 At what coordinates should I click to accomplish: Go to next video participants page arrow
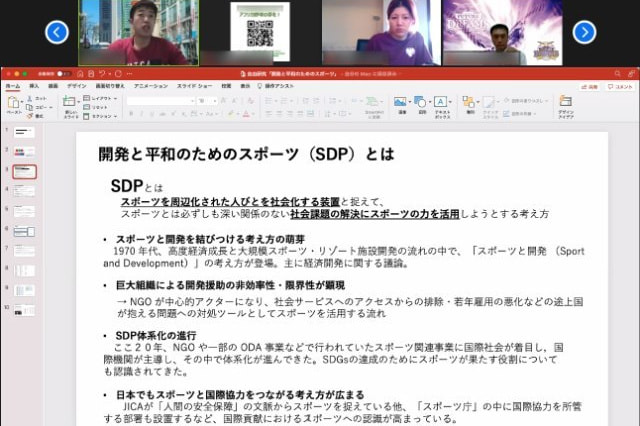(x=583, y=33)
